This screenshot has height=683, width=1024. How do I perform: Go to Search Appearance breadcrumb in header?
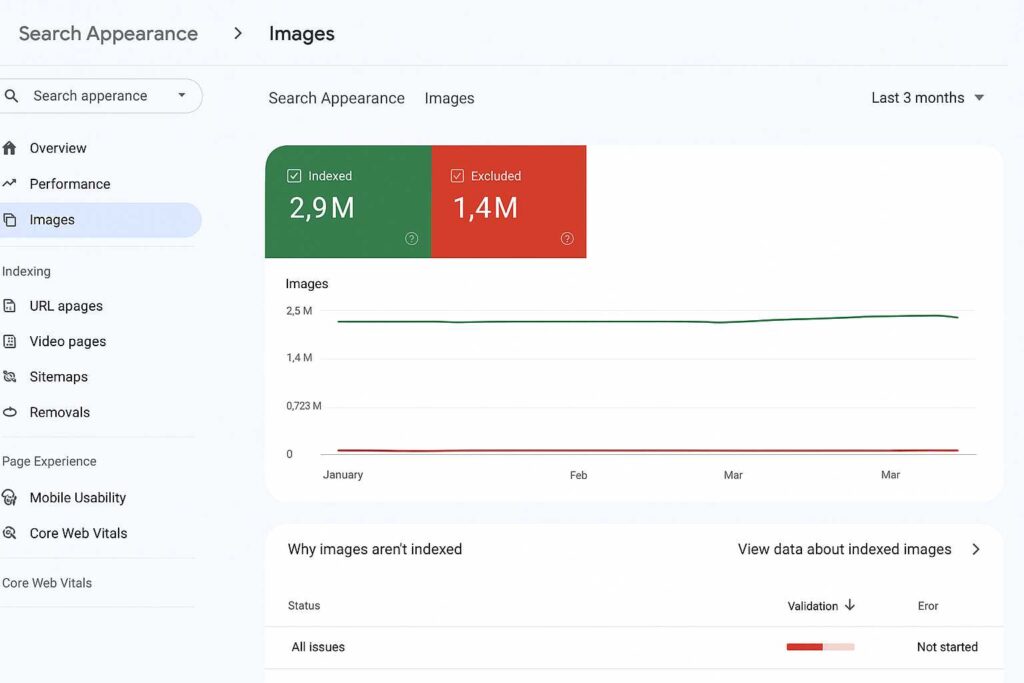(108, 33)
